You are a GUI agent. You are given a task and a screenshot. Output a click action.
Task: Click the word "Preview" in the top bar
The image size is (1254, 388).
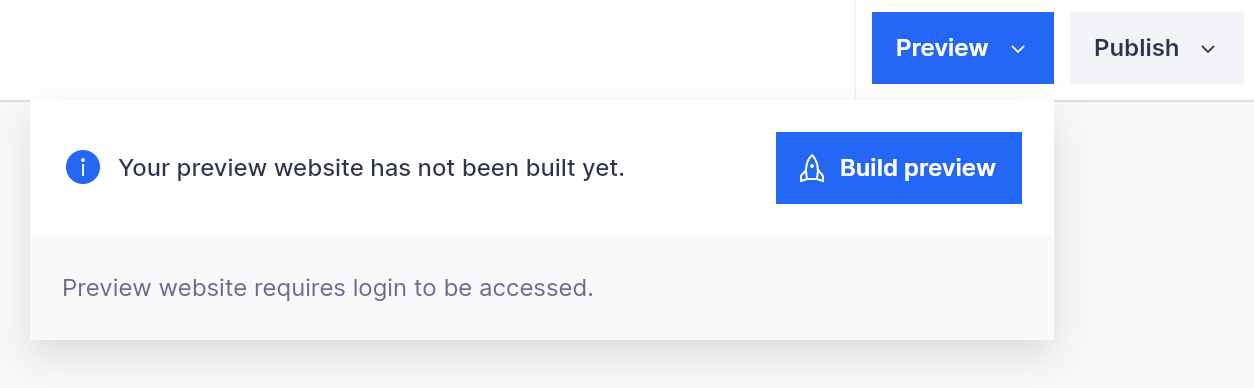pos(942,48)
